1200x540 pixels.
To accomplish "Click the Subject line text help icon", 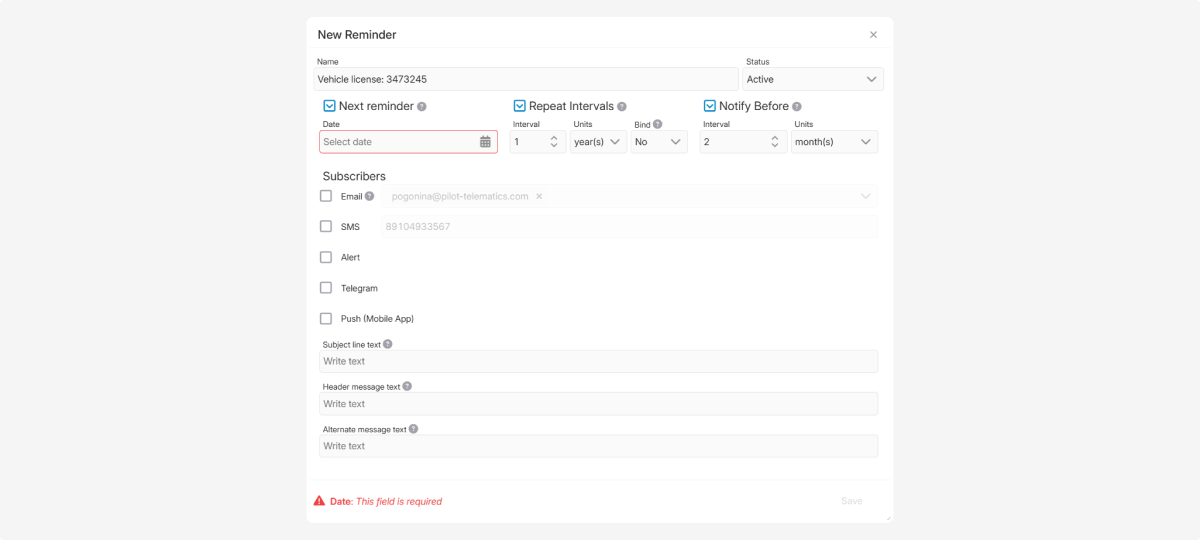I will pos(388,344).
